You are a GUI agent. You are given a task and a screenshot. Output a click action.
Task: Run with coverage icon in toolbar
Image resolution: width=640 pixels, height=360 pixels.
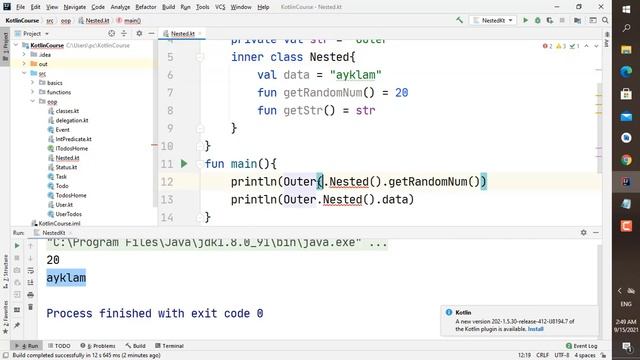pos(550,20)
